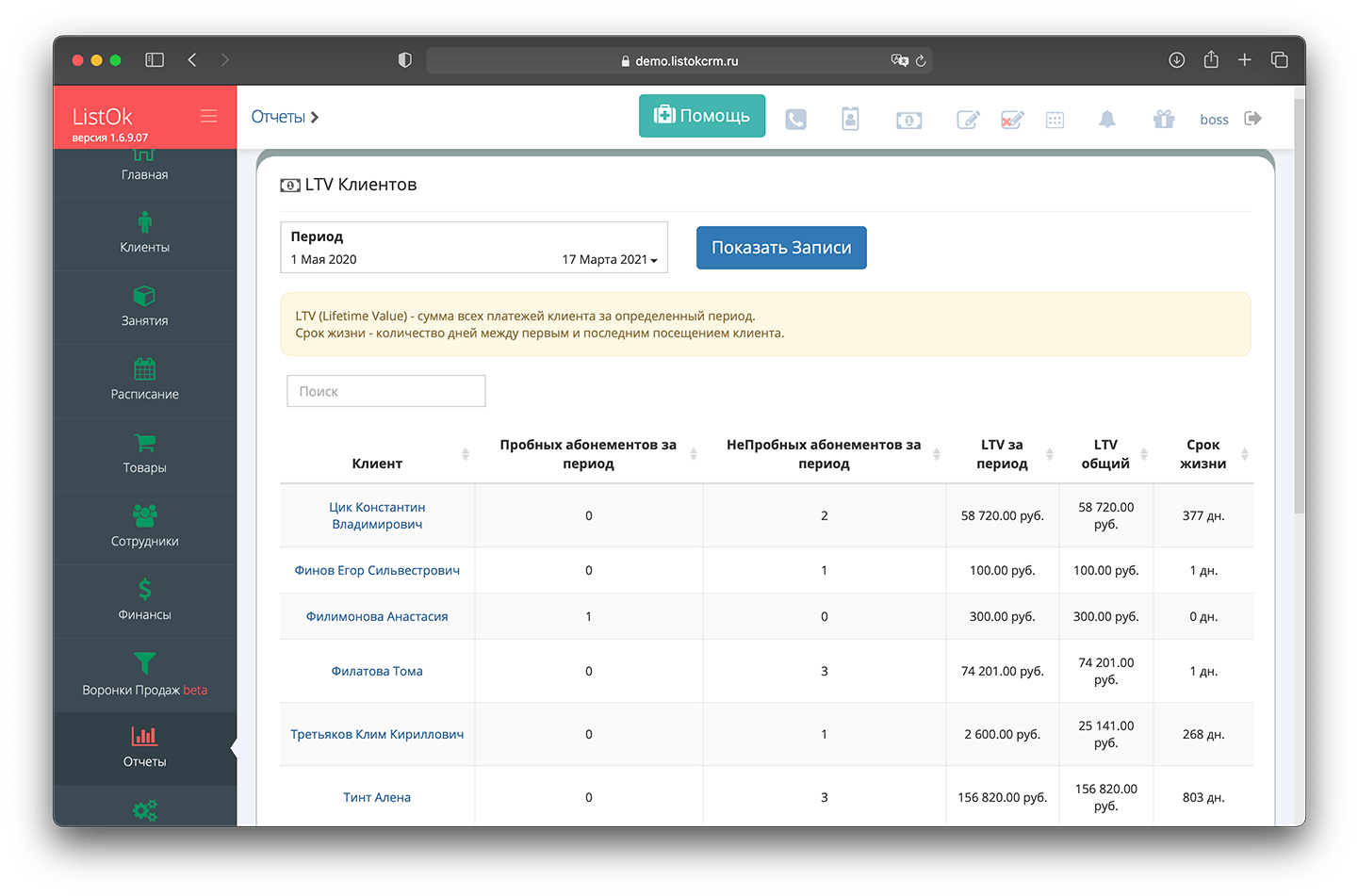The width and height of the screenshot is (1358, 896).
Task: Open client Филатова Тома link
Action: tap(377, 671)
